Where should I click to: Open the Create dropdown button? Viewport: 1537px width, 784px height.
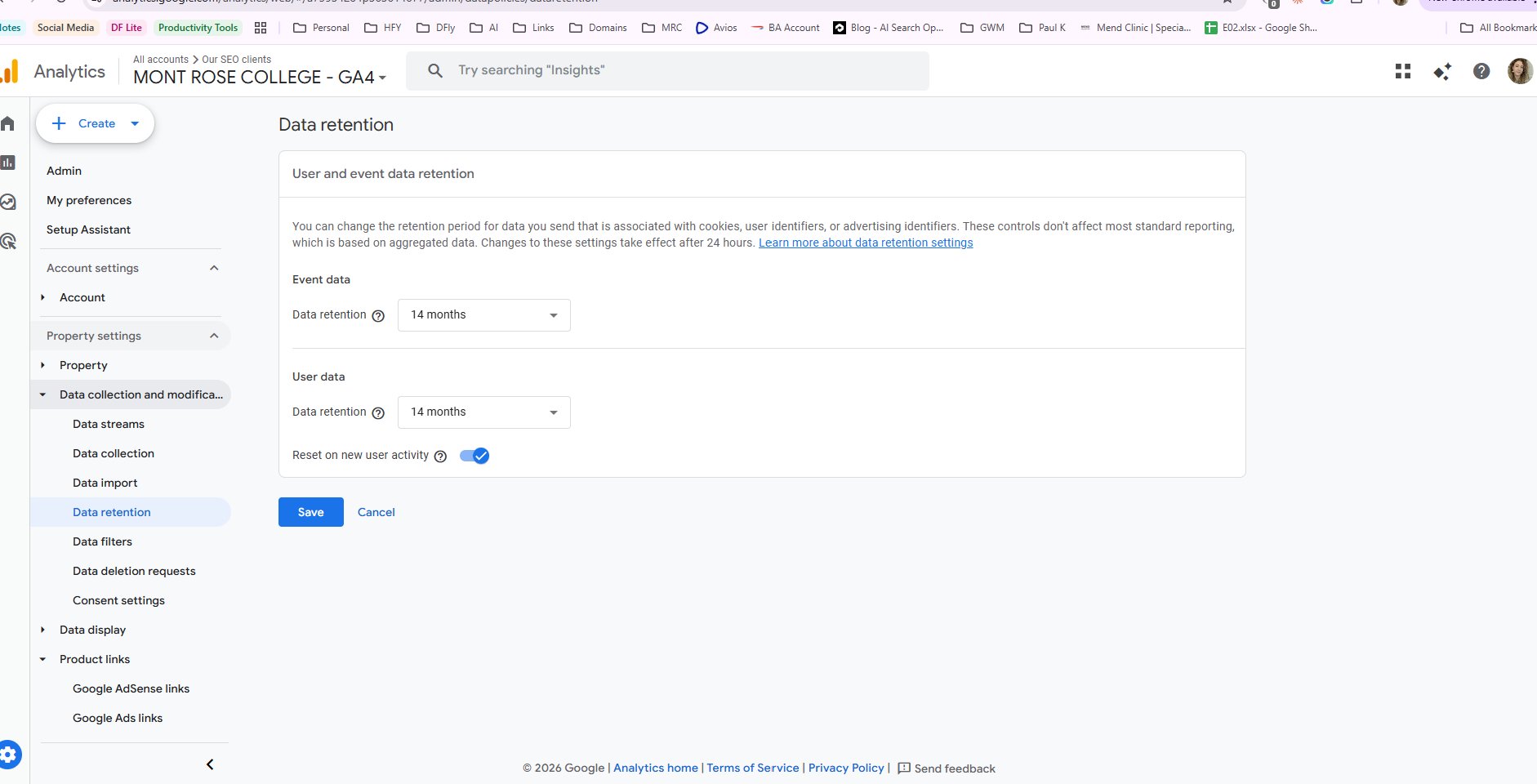click(x=96, y=123)
